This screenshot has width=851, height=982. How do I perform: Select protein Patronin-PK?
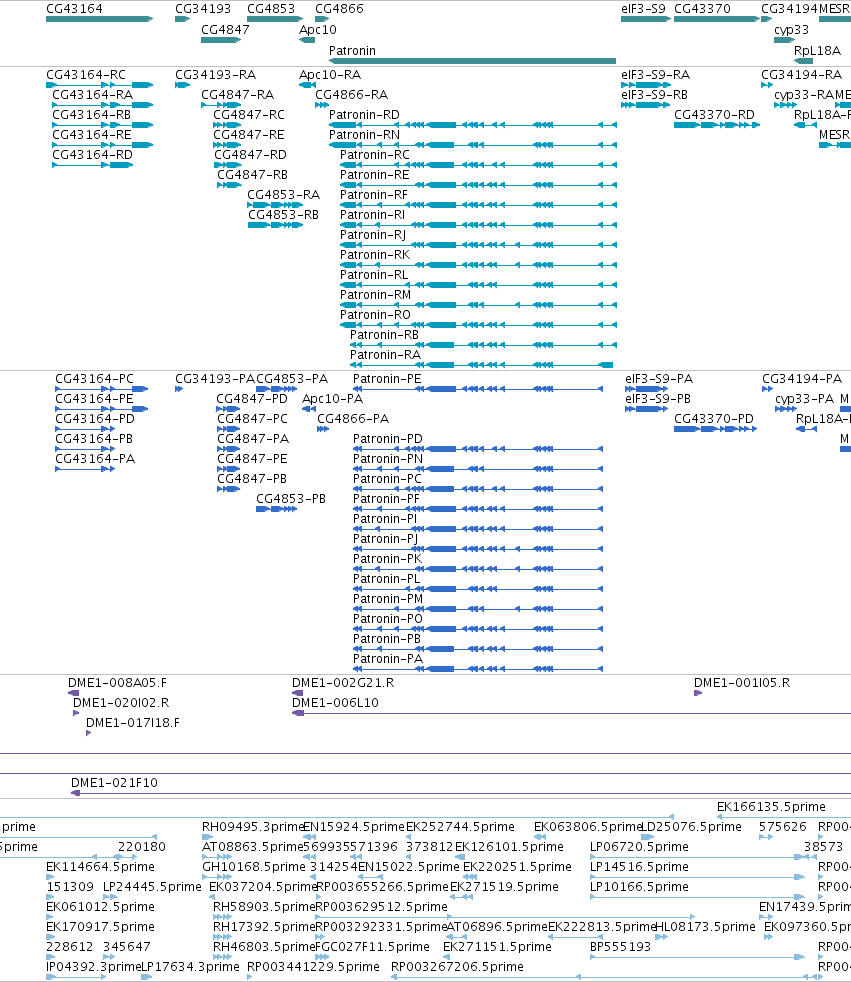coord(478,569)
